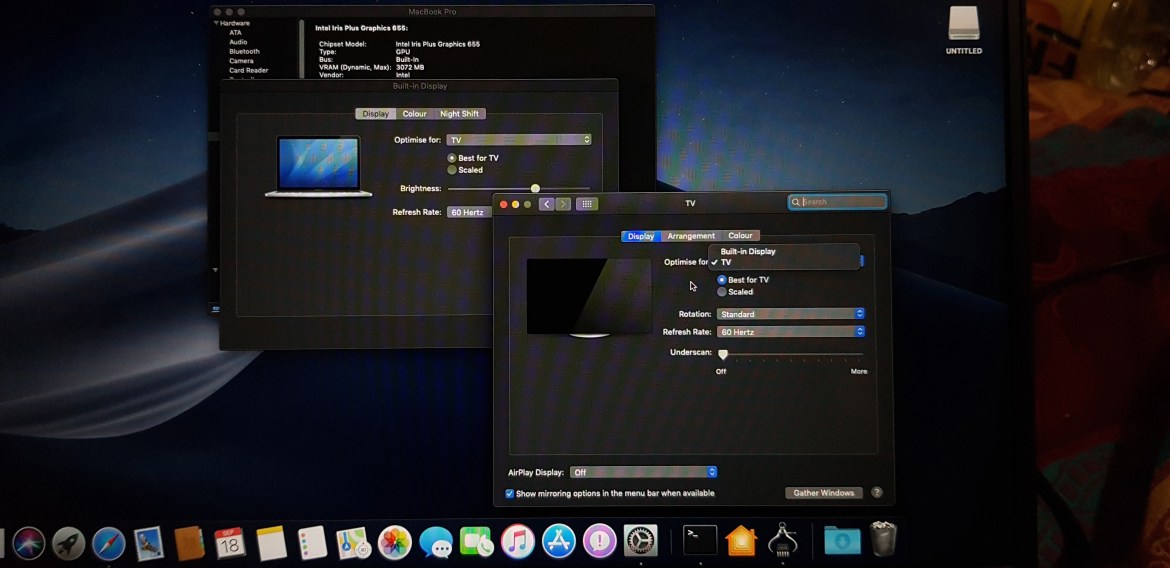The width and height of the screenshot is (1170, 568).
Task: Click TV display thumbnail preview
Action: click(589, 298)
